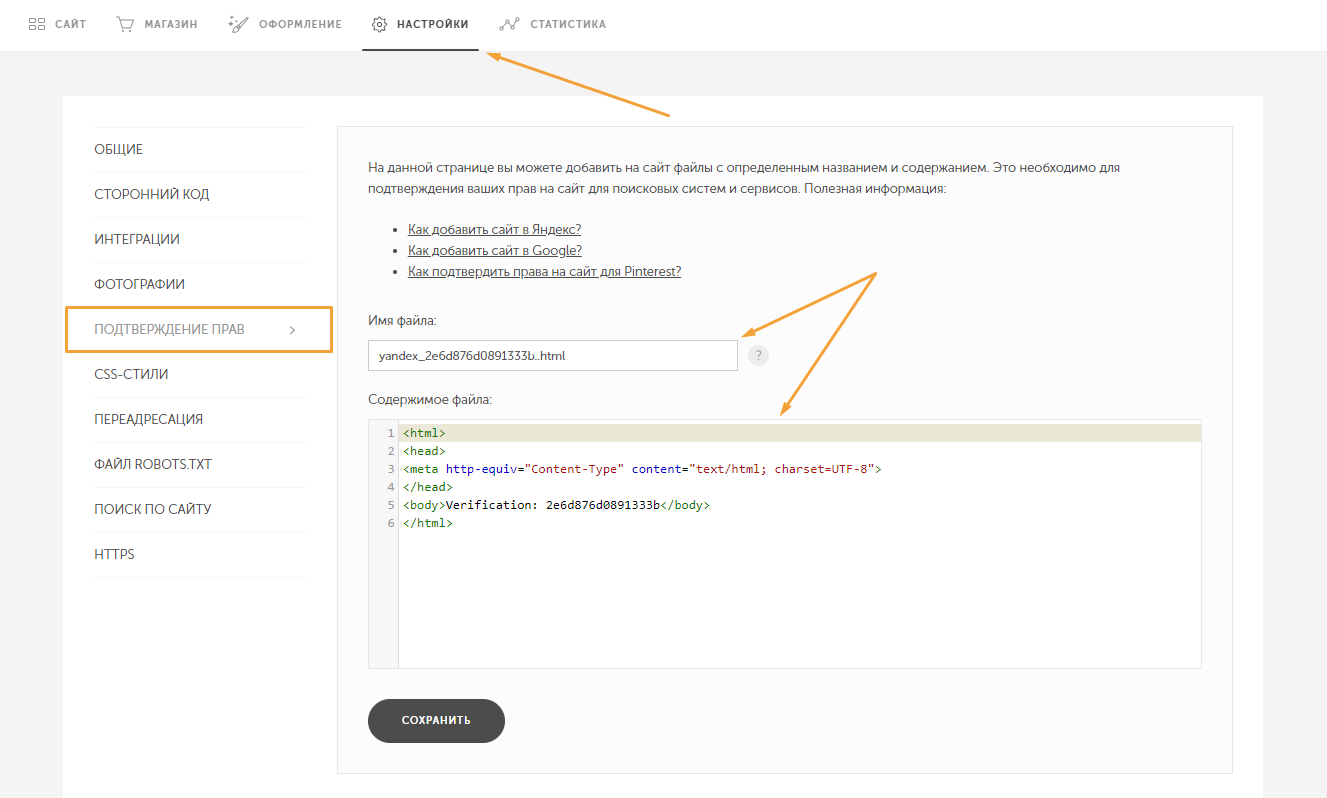Click the grid icon next to Сайт
Screen dimensions: 1327x798
pos(37,24)
